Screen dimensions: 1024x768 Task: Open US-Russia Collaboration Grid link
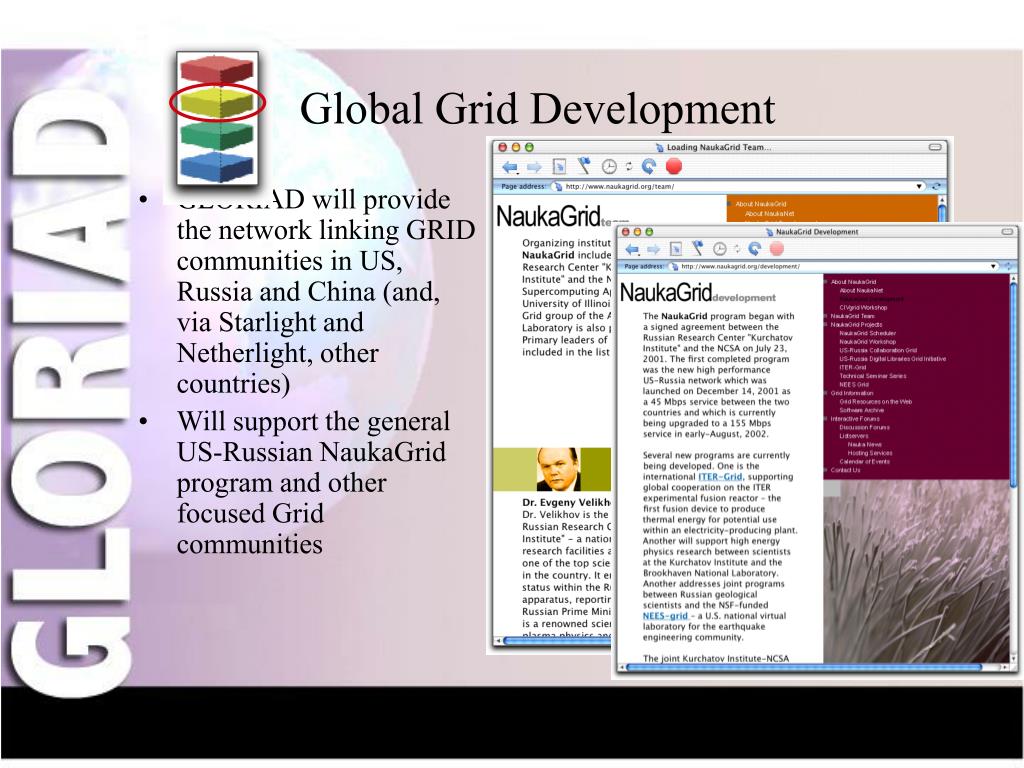tap(878, 350)
